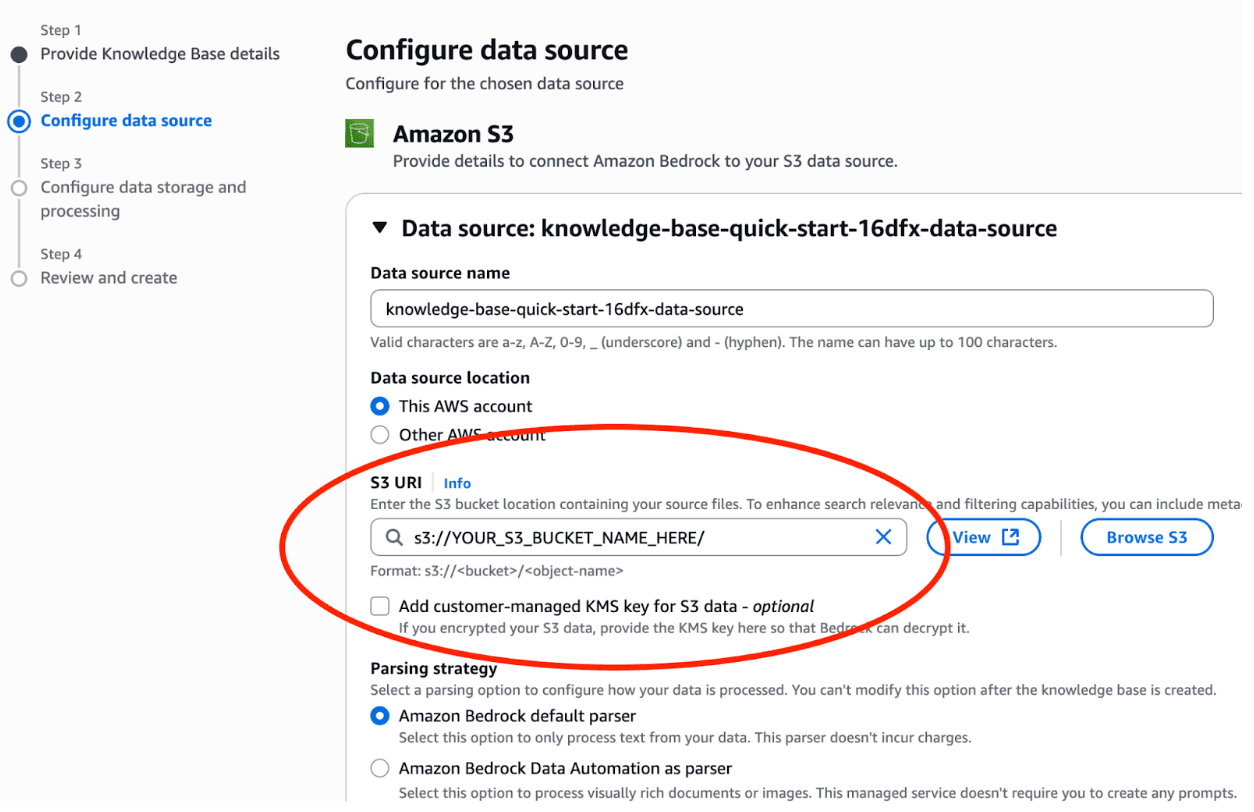1254x812 pixels.
Task: Click the Step 1 filled circle indicator
Action: (x=19, y=54)
